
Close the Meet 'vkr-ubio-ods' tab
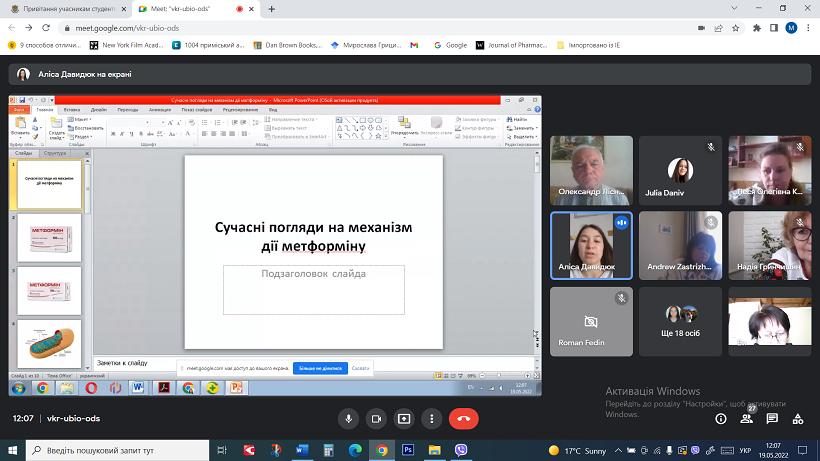coord(252,9)
